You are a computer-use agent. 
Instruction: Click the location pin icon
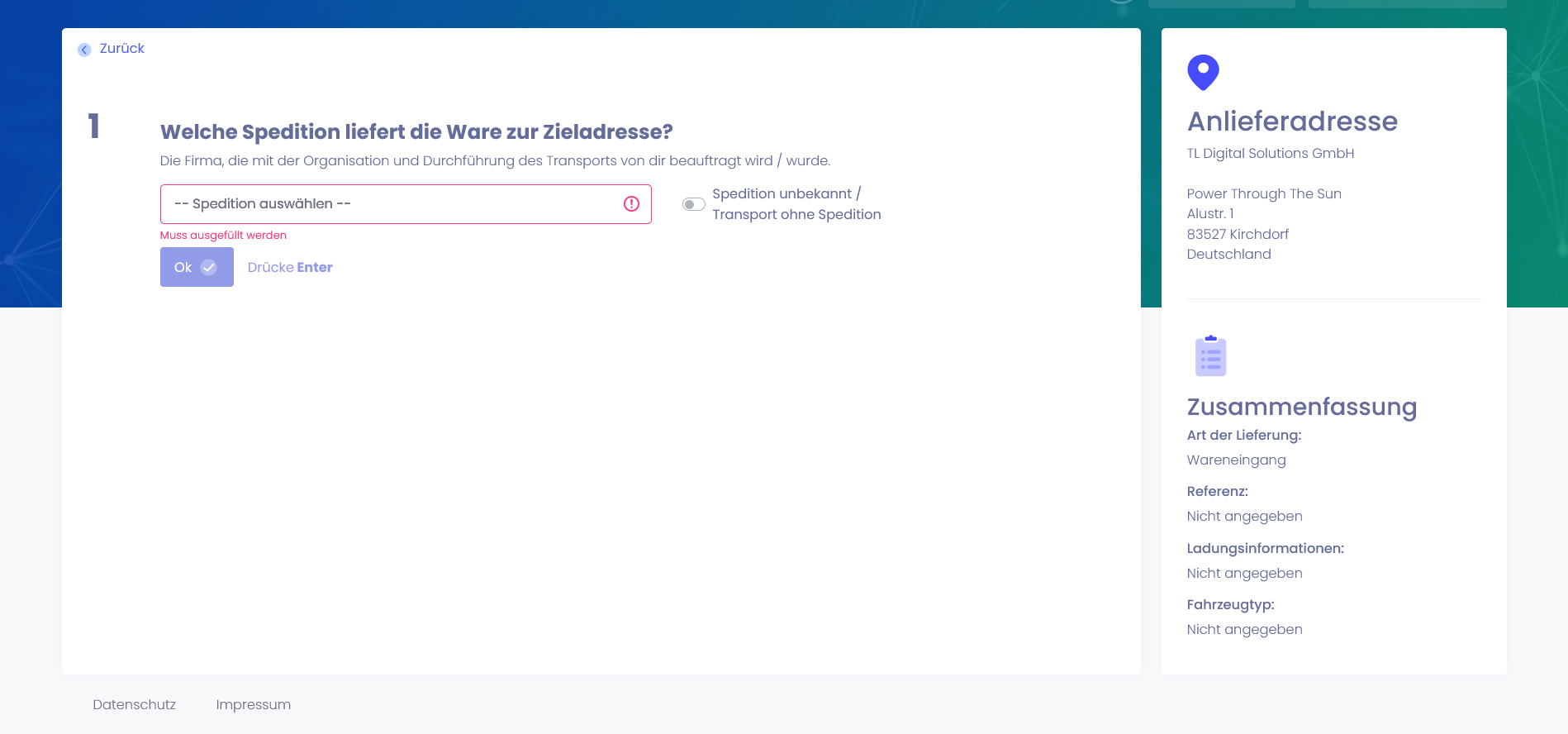pos(1203,73)
